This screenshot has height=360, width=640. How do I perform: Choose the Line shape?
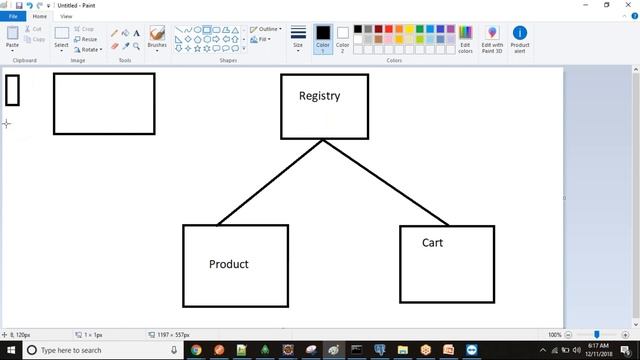(x=179, y=30)
